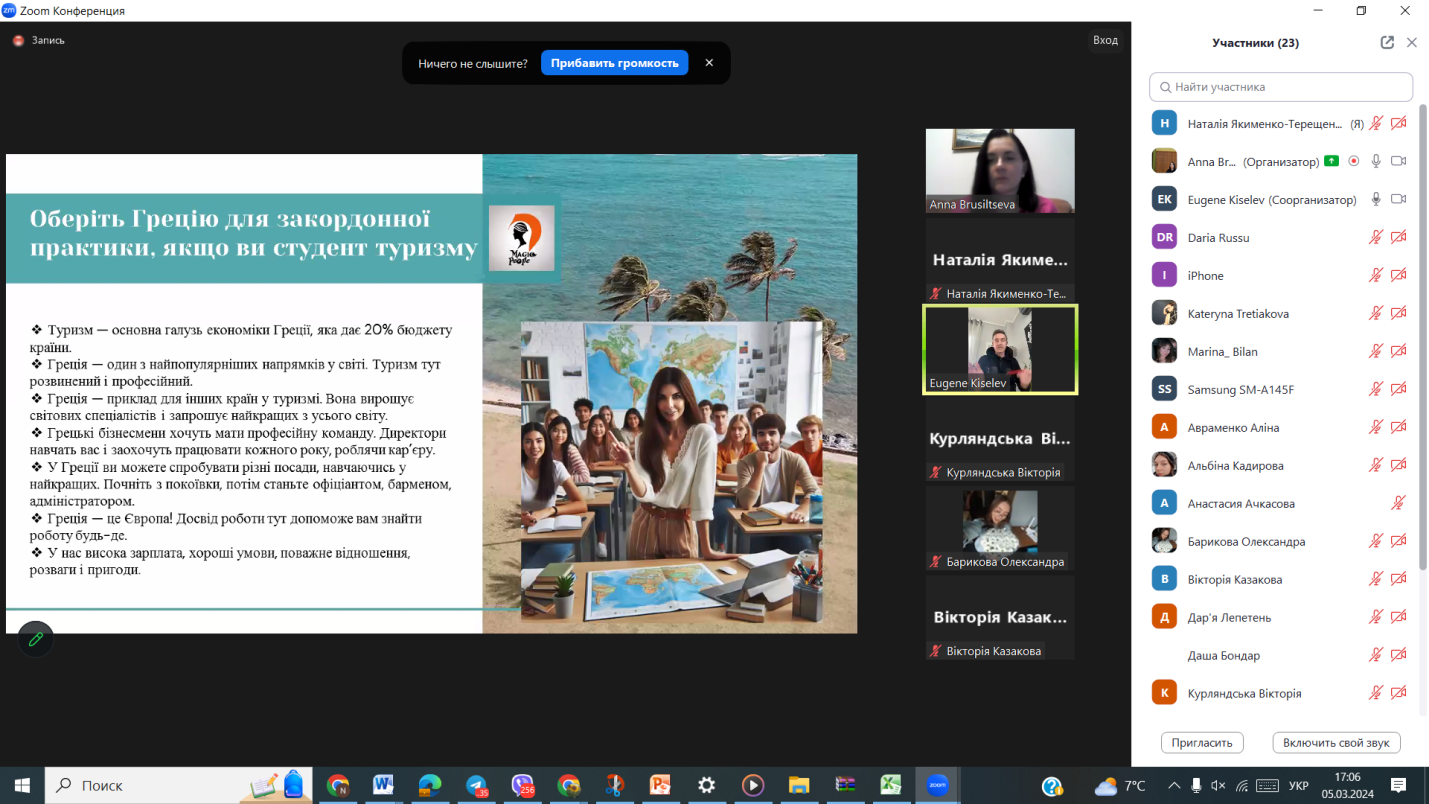Open Viber from the taskbar
1429x804 pixels.
coord(522,785)
